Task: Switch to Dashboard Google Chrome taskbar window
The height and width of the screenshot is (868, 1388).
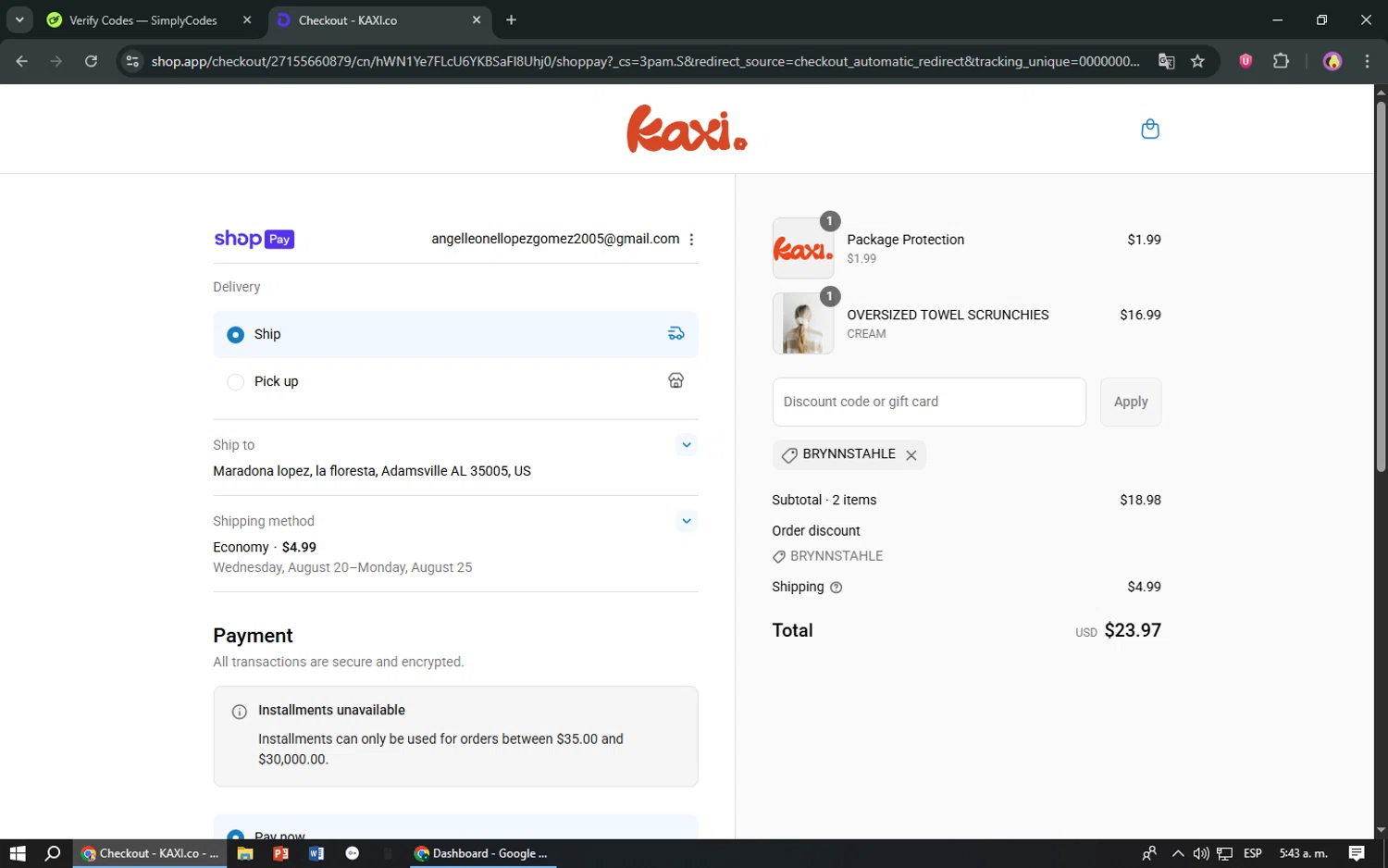Action: 481,853
